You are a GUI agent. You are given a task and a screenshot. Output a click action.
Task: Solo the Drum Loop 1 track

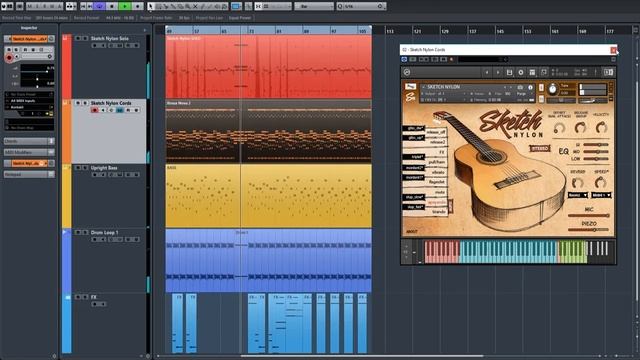(85, 232)
